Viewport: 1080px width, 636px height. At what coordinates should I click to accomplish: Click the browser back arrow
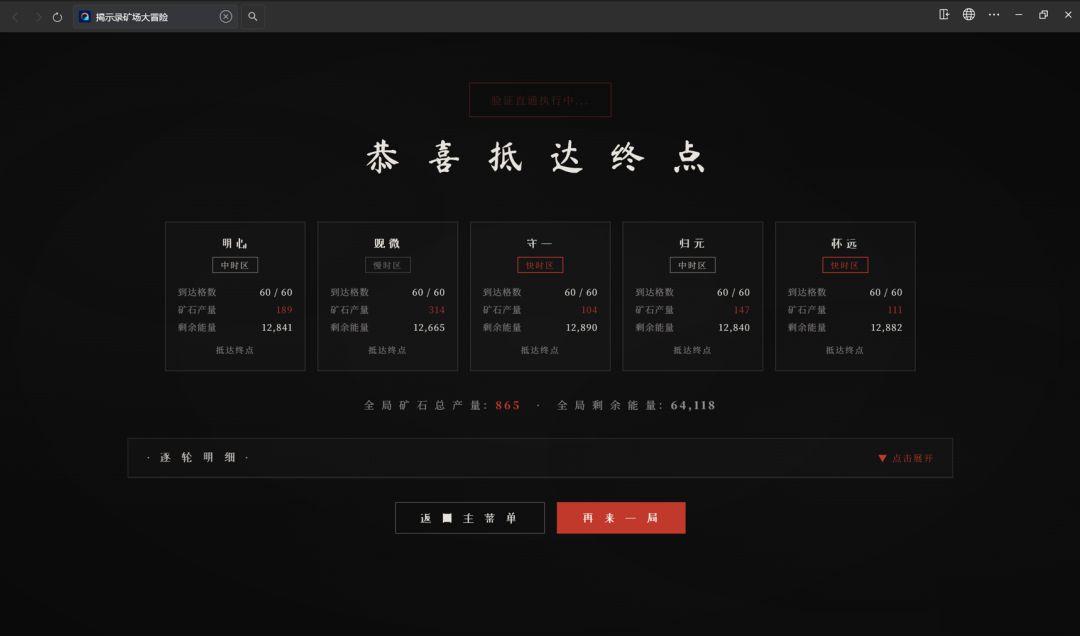[15, 17]
